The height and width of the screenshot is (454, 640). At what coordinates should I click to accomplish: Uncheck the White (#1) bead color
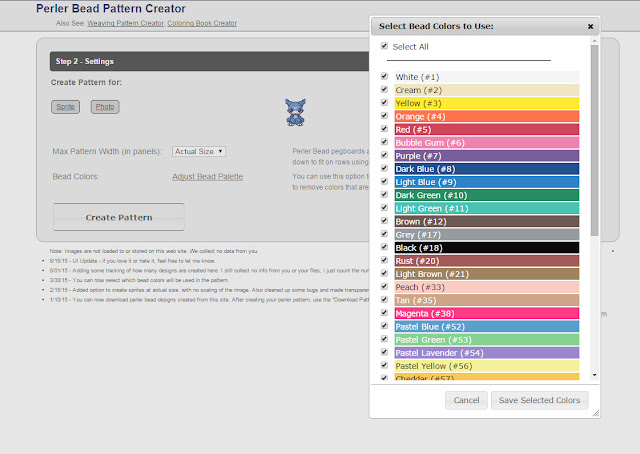[384, 76]
